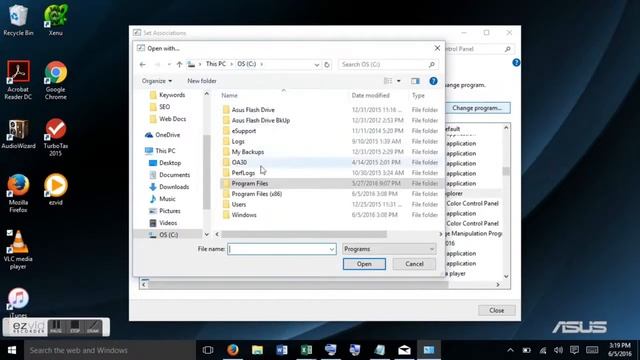Click the Open button
Viewport: 640px width, 360px height.
(364, 264)
